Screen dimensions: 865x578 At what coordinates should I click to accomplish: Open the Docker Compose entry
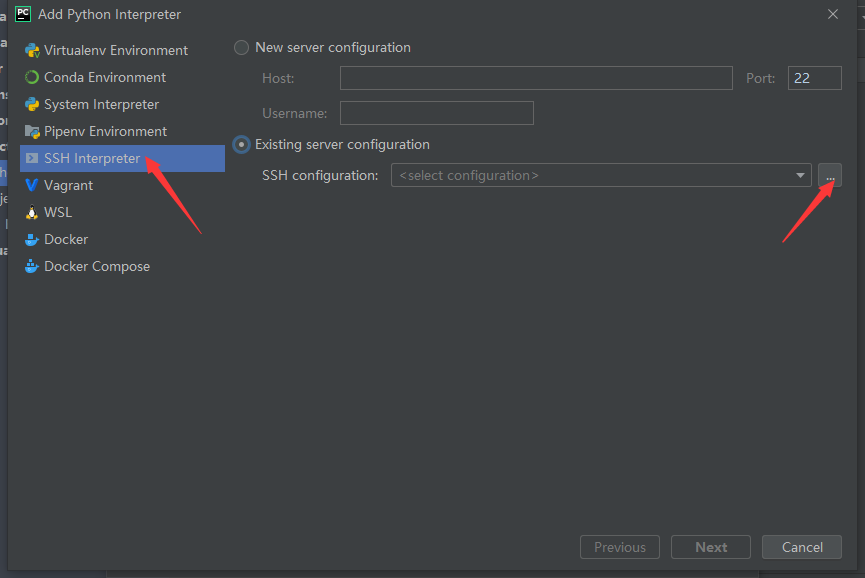(x=122, y=267)
